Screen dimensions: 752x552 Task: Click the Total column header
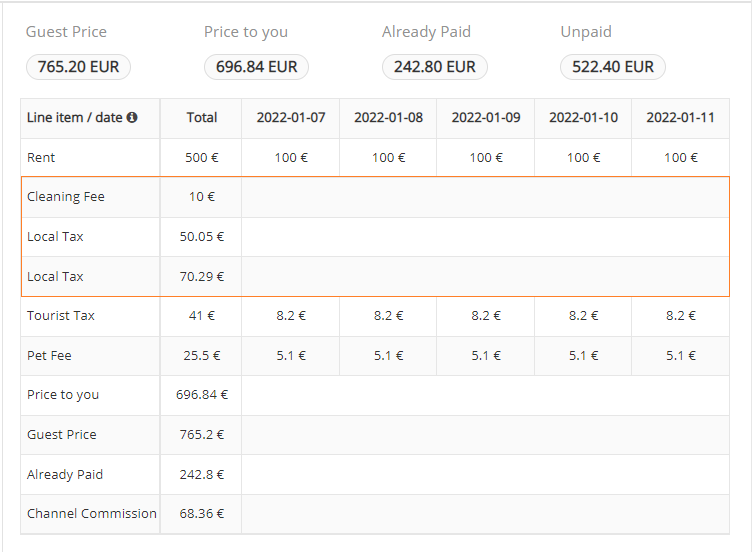click(x=201, y=118)
